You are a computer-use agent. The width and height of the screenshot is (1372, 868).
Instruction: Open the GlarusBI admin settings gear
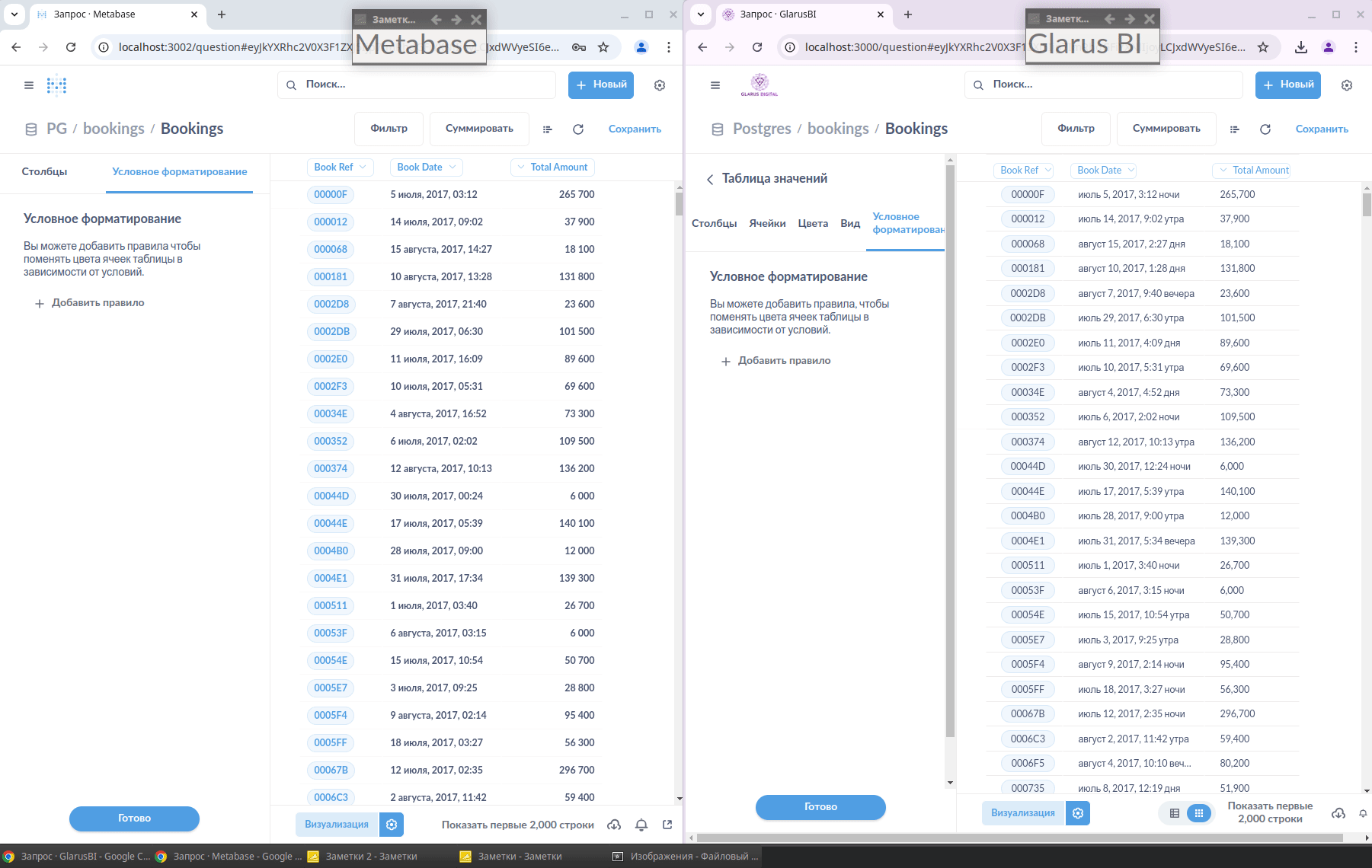click(1347, 85)
